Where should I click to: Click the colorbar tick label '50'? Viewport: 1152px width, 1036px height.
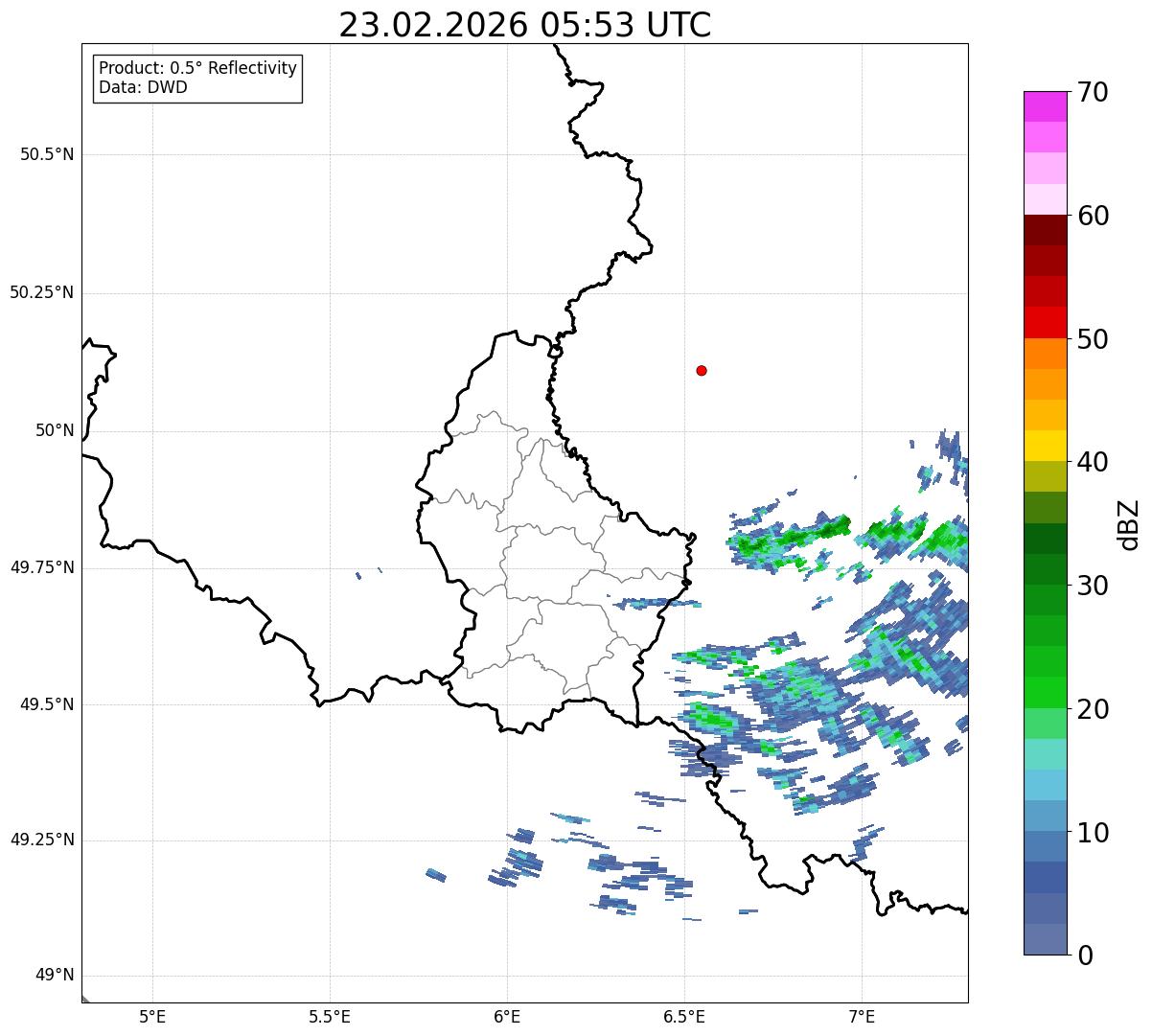(1094, 339)
